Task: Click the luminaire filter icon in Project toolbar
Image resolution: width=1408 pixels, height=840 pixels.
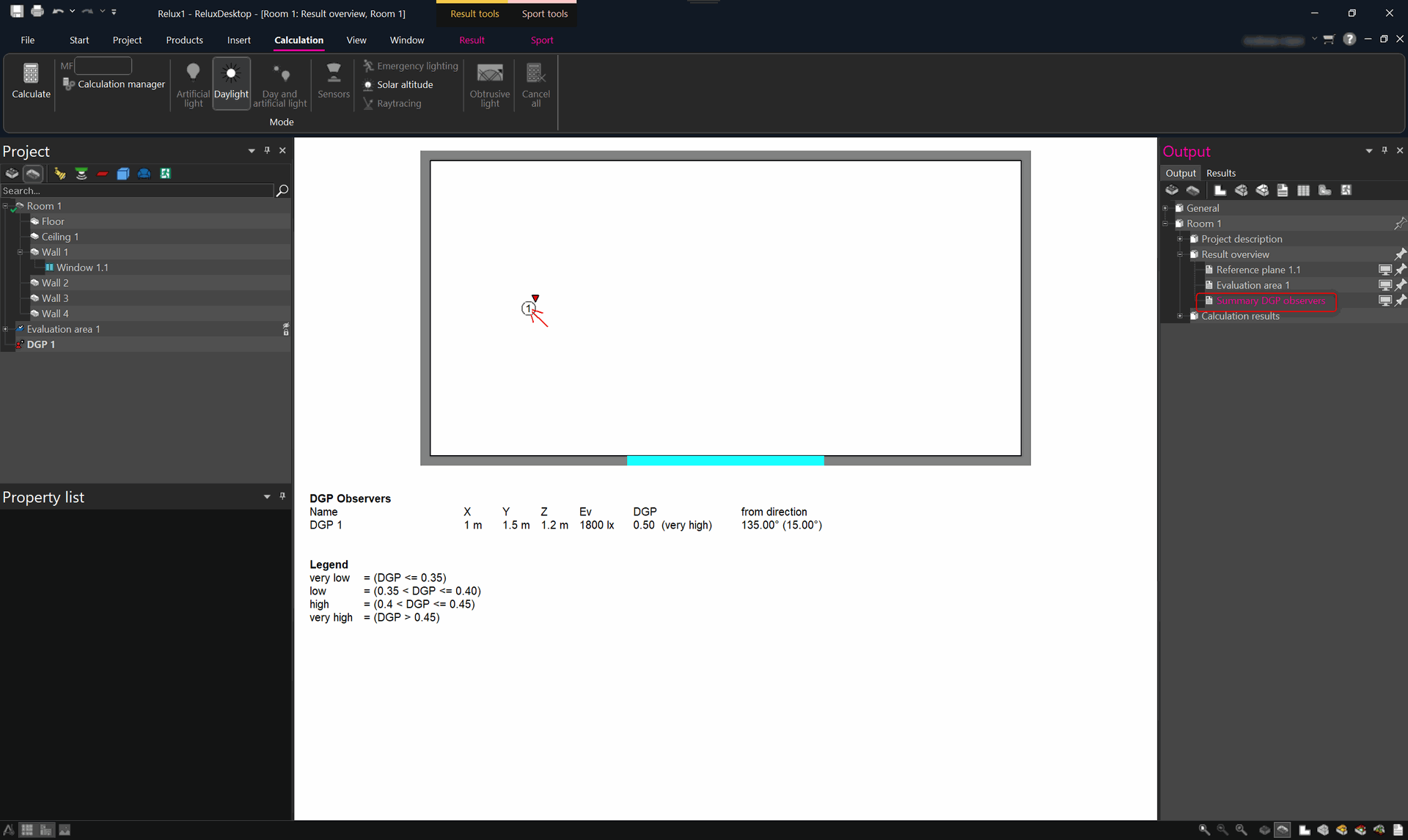Action: [x=60, y=174]
